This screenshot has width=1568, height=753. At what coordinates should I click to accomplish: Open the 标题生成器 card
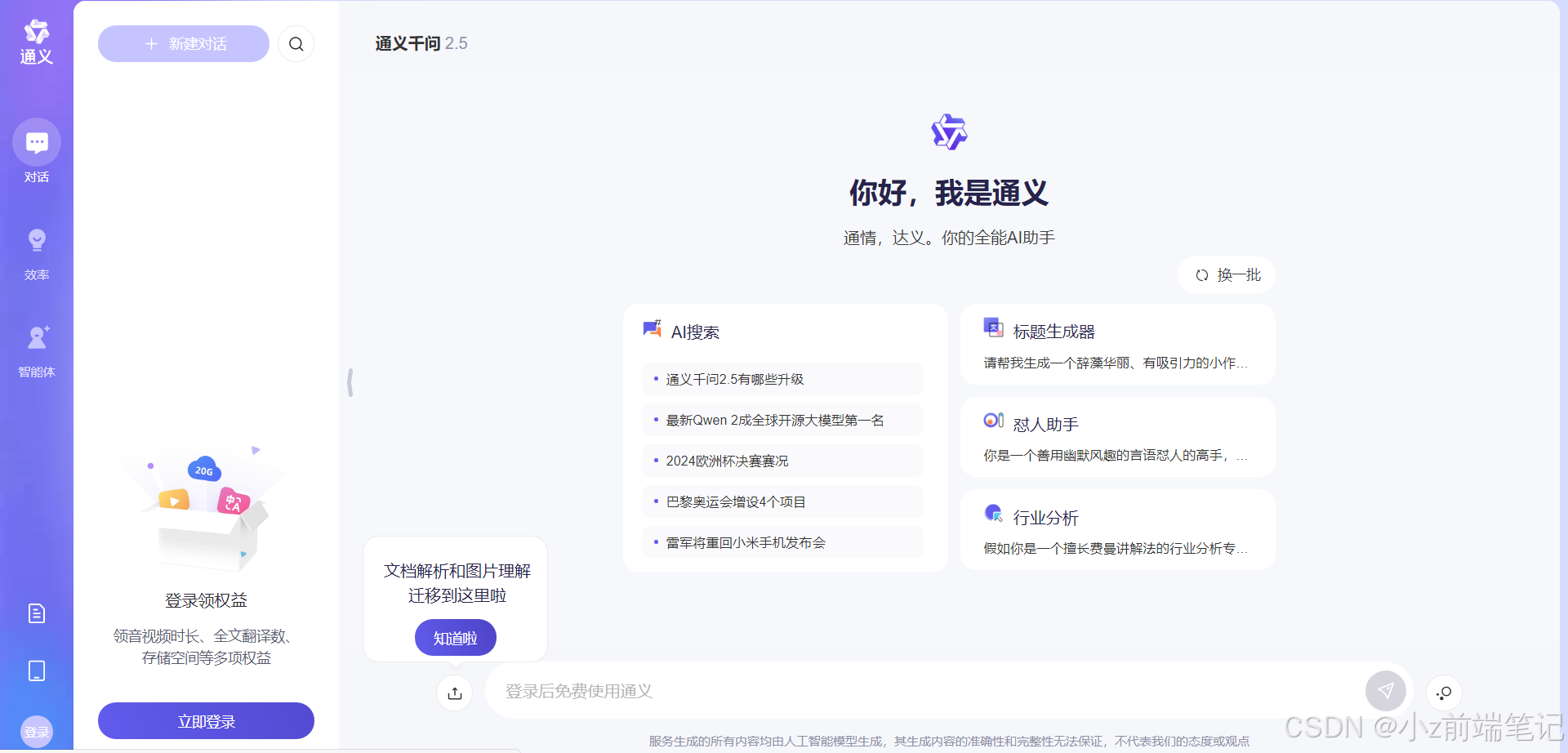(x=1118, y=345)
